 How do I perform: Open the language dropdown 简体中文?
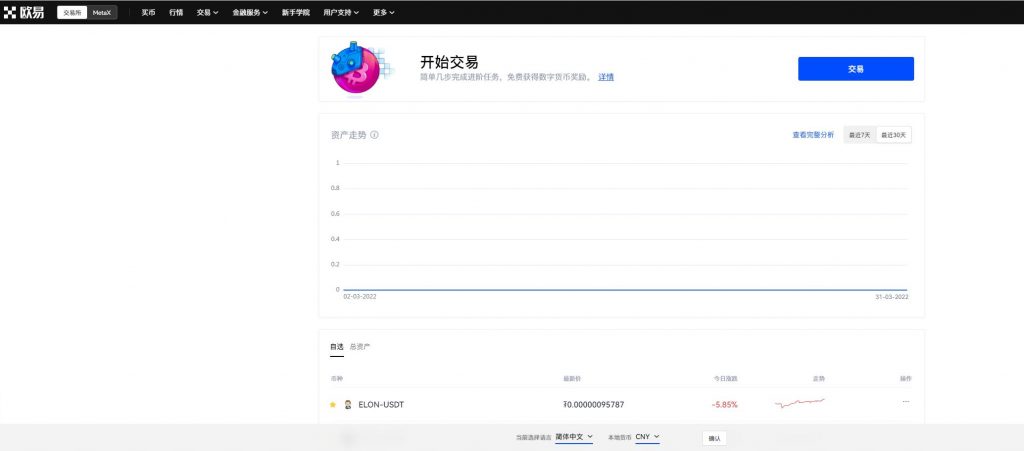[x=574, y=437]
